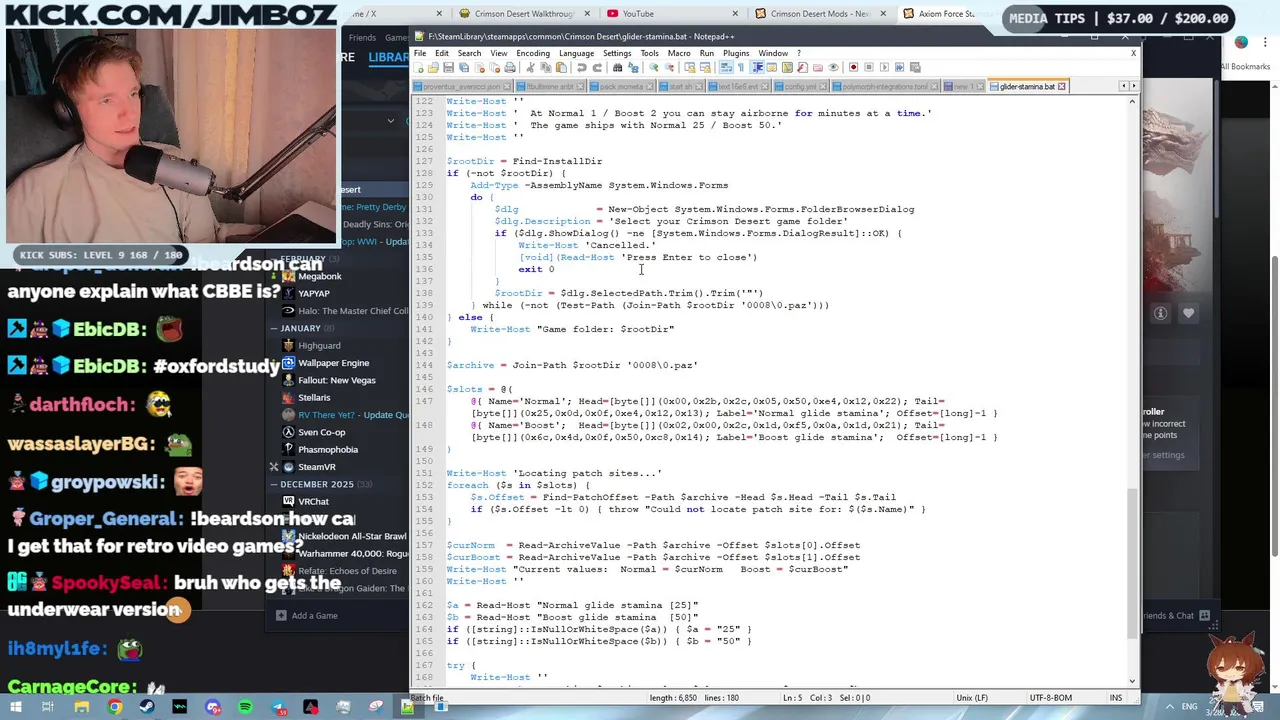The height and width of the screenshot is (720, 1280).
Task: Switch to the polymorph-integrations.toml tab
Action: pyautogui.click(x=884, y=87)
